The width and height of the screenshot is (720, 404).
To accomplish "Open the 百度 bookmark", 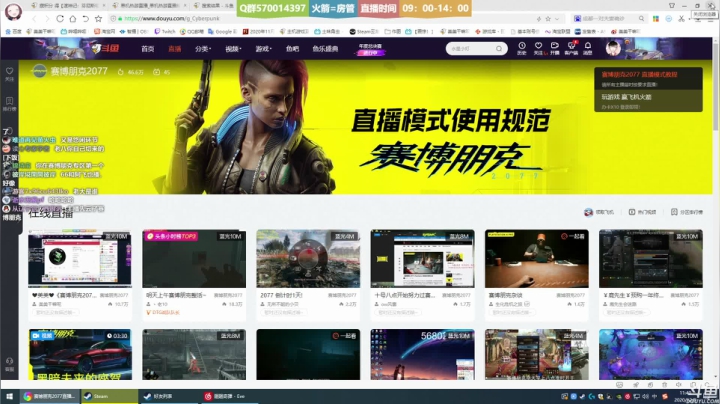I will [13, 32].
